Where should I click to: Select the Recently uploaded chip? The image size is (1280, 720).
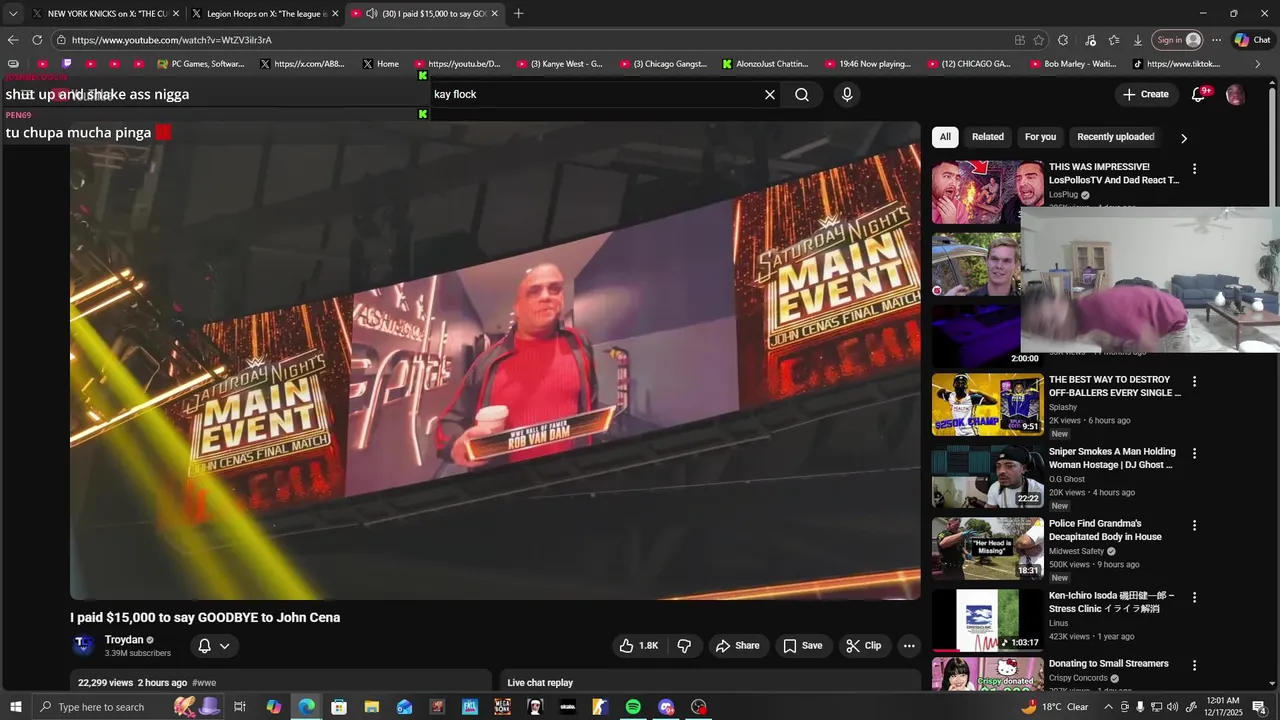[1116, 137]
